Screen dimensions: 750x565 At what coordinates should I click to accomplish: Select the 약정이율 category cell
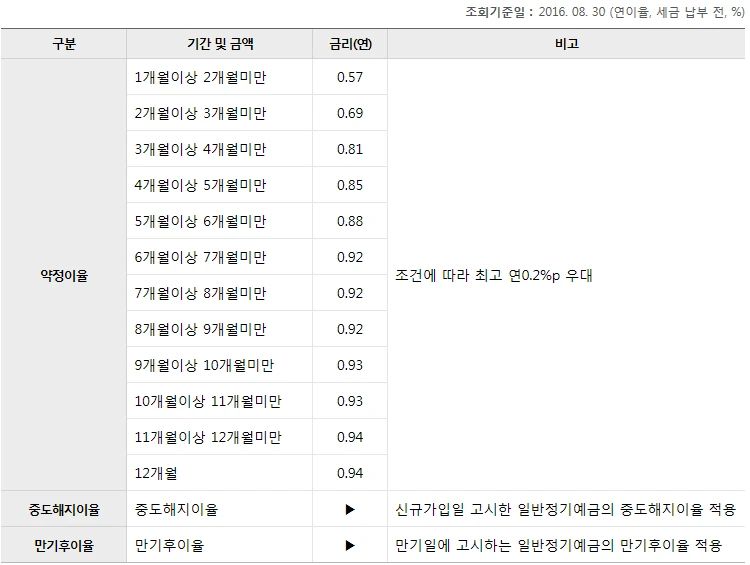(64, 275)
